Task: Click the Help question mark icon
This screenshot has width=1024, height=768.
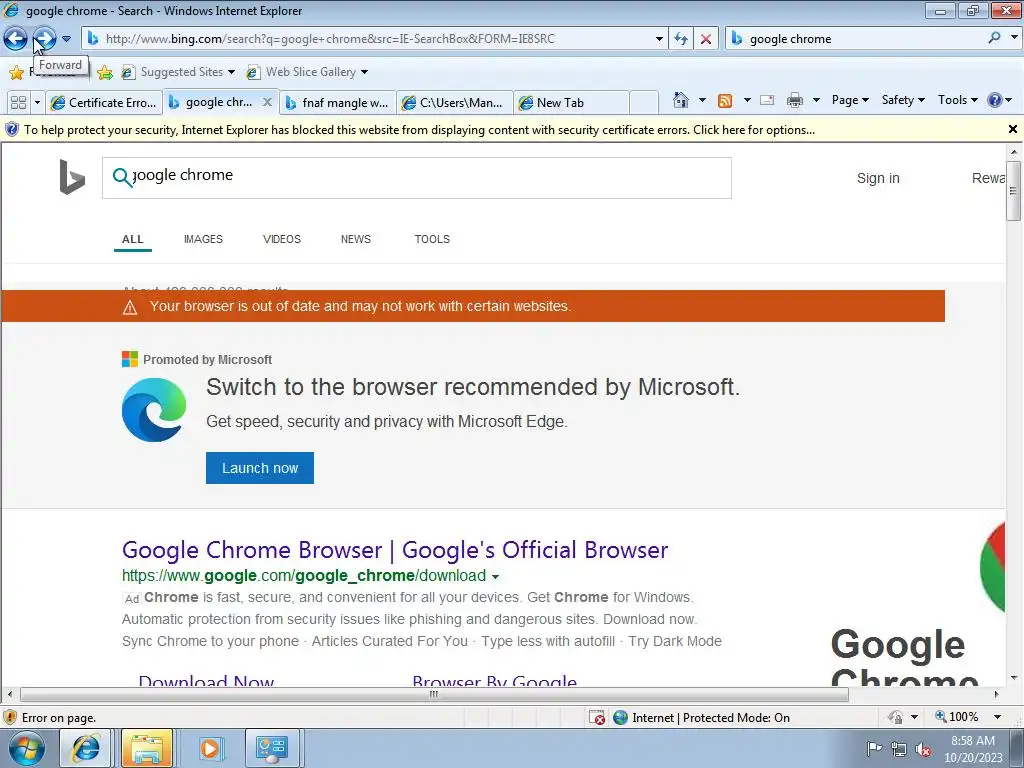Action: [x=995, y=100]
